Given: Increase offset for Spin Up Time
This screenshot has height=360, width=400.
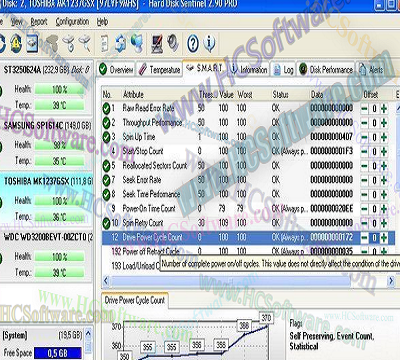Looking at the screenshot, I should click(x=384, y=137).
